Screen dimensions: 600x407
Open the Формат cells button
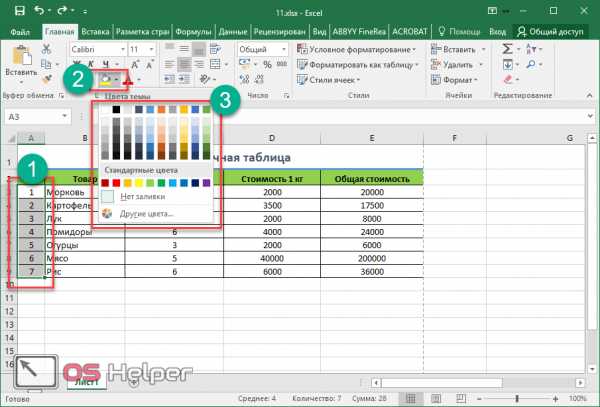coord(454,80)
